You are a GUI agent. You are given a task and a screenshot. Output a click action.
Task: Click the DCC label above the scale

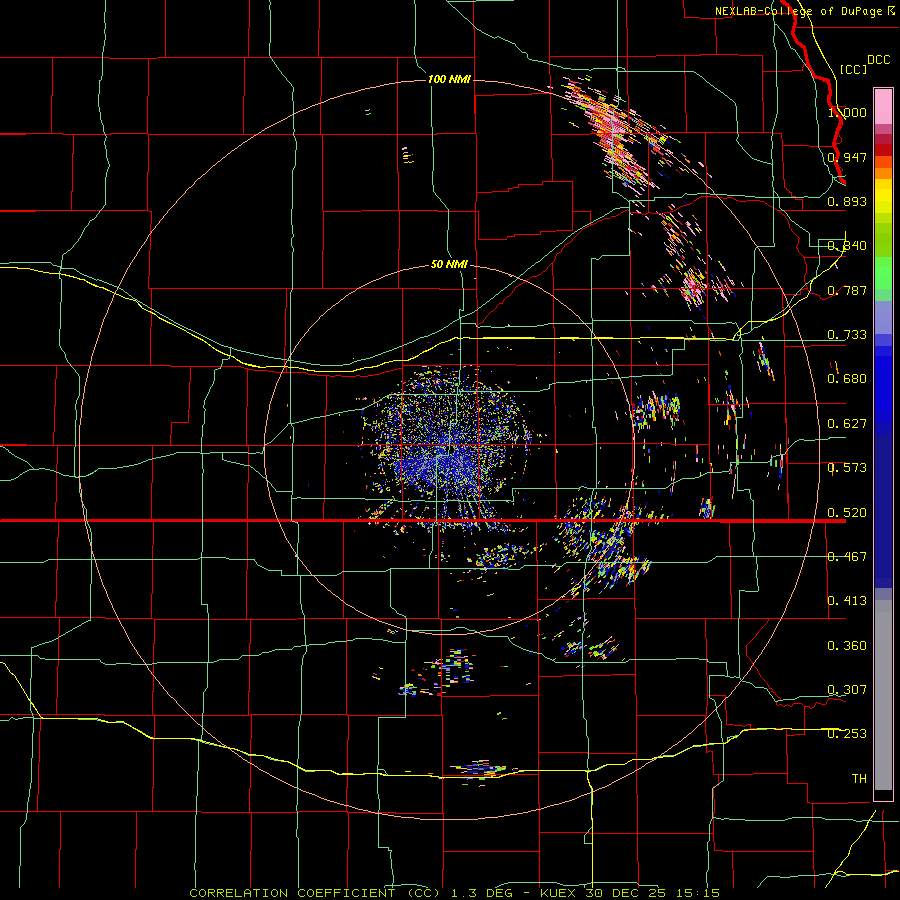click(x=878, y=60)
